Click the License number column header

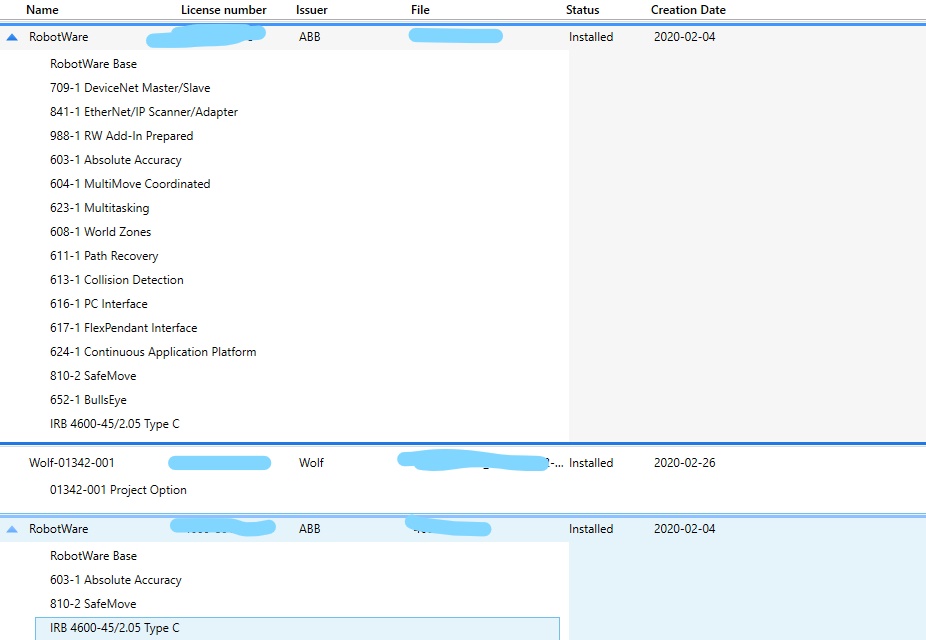pyautogui.click(x=223, y=10)
